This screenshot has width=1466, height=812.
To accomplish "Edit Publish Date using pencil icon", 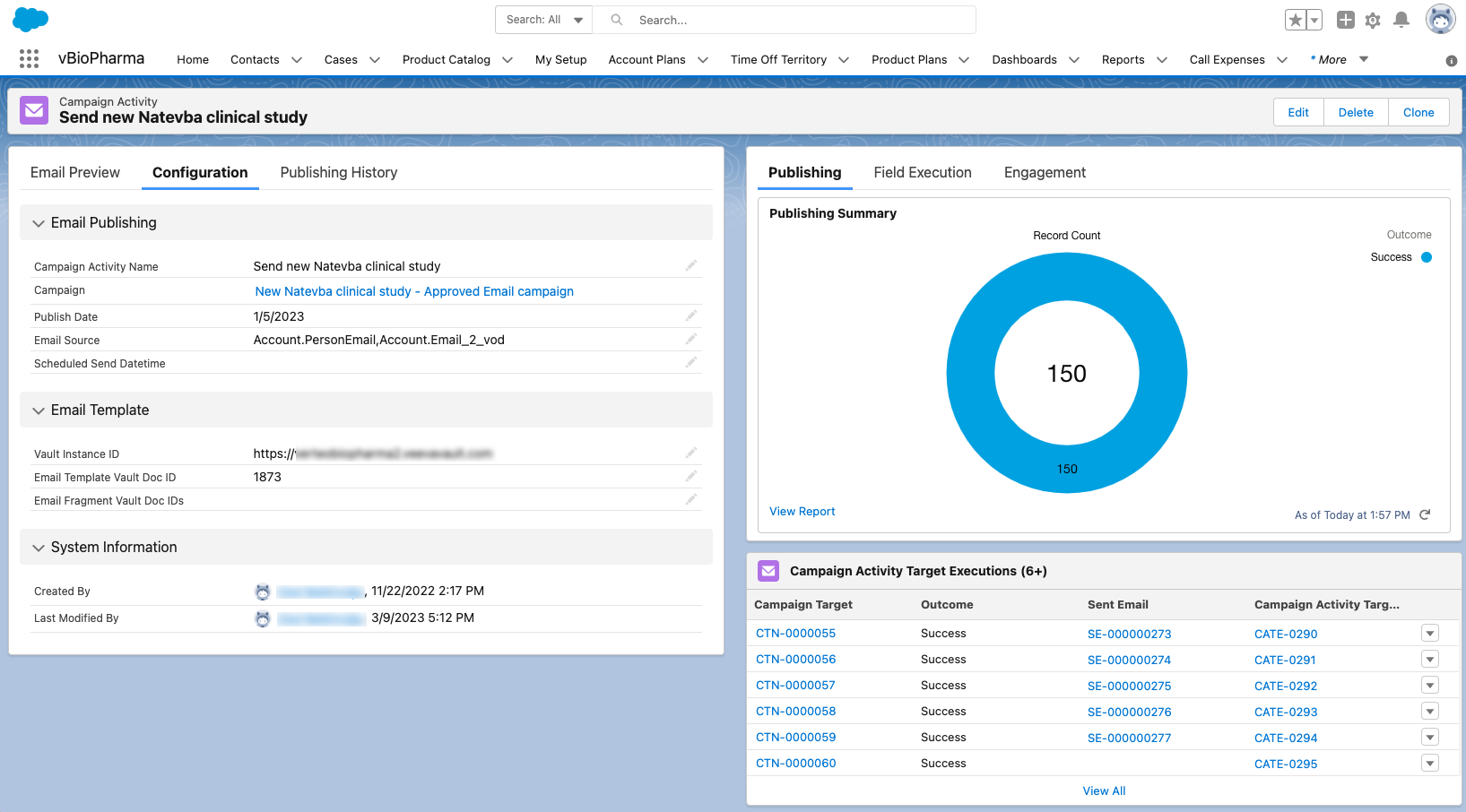I will 691,315.
